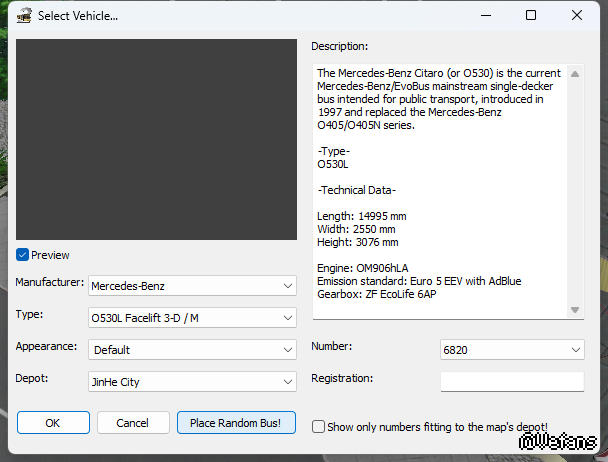This screenshot has width=608, height=462.
Task: Minimize the Select Vehicle window
Action: pyautogui.click(x=485, y=15)
